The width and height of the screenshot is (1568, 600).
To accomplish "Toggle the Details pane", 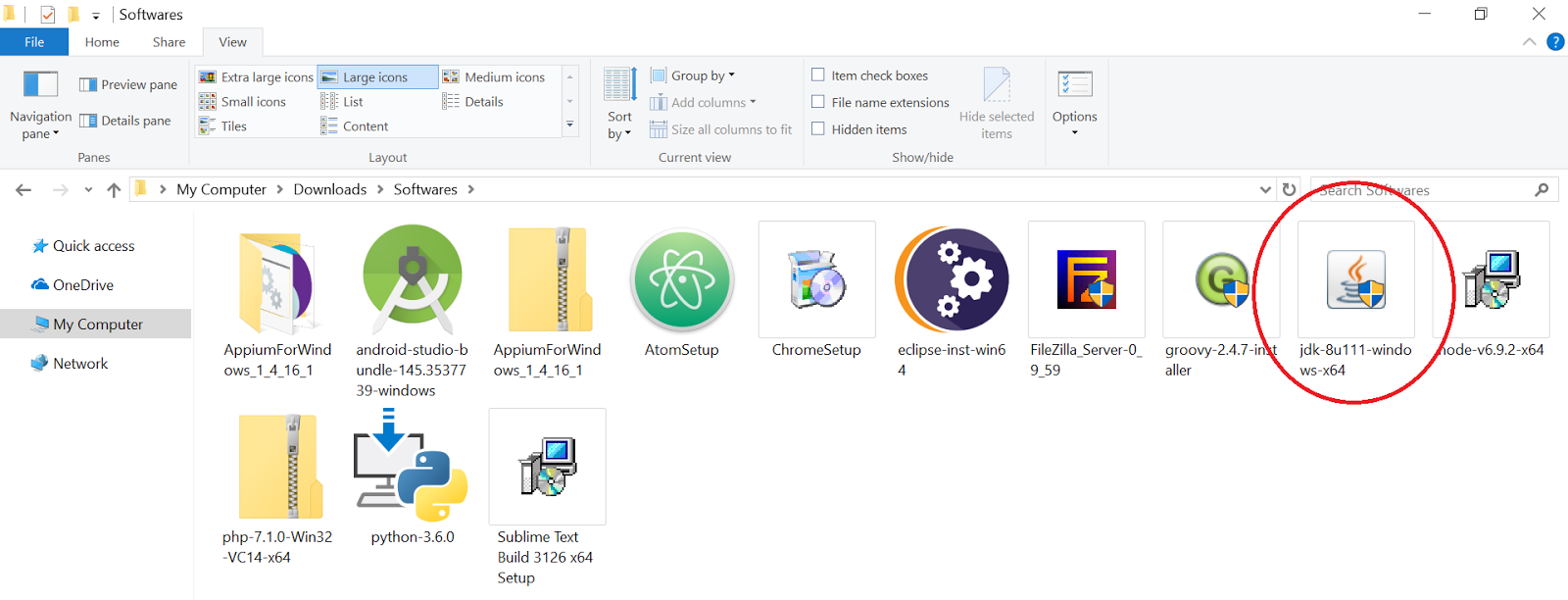I will click(125, 121).
